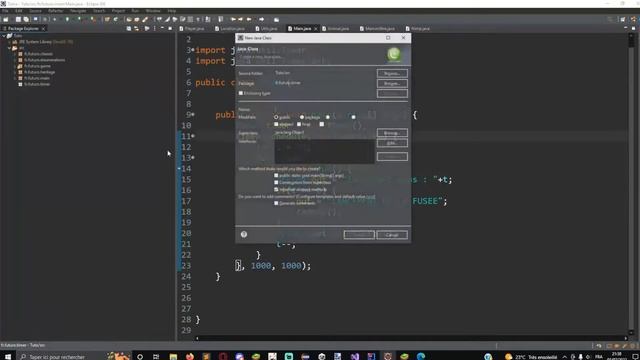Check the abstract modifier checkbox

click(276, 124)
